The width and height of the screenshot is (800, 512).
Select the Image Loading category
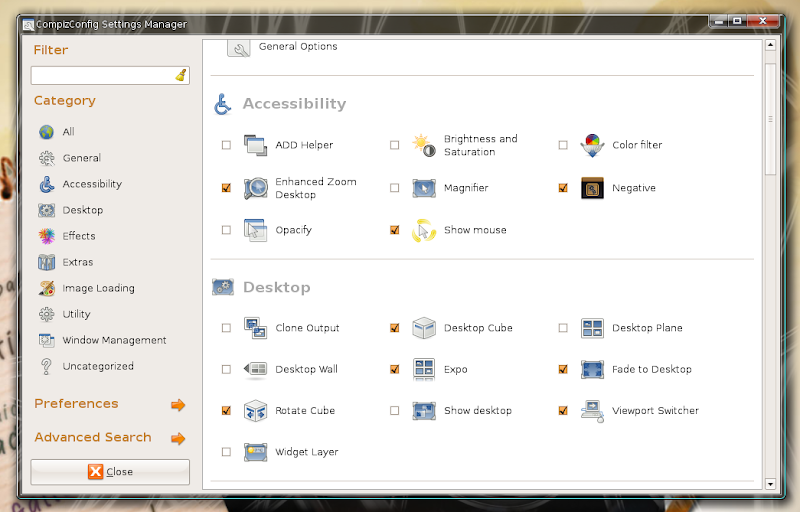click(x=87, y=288)
